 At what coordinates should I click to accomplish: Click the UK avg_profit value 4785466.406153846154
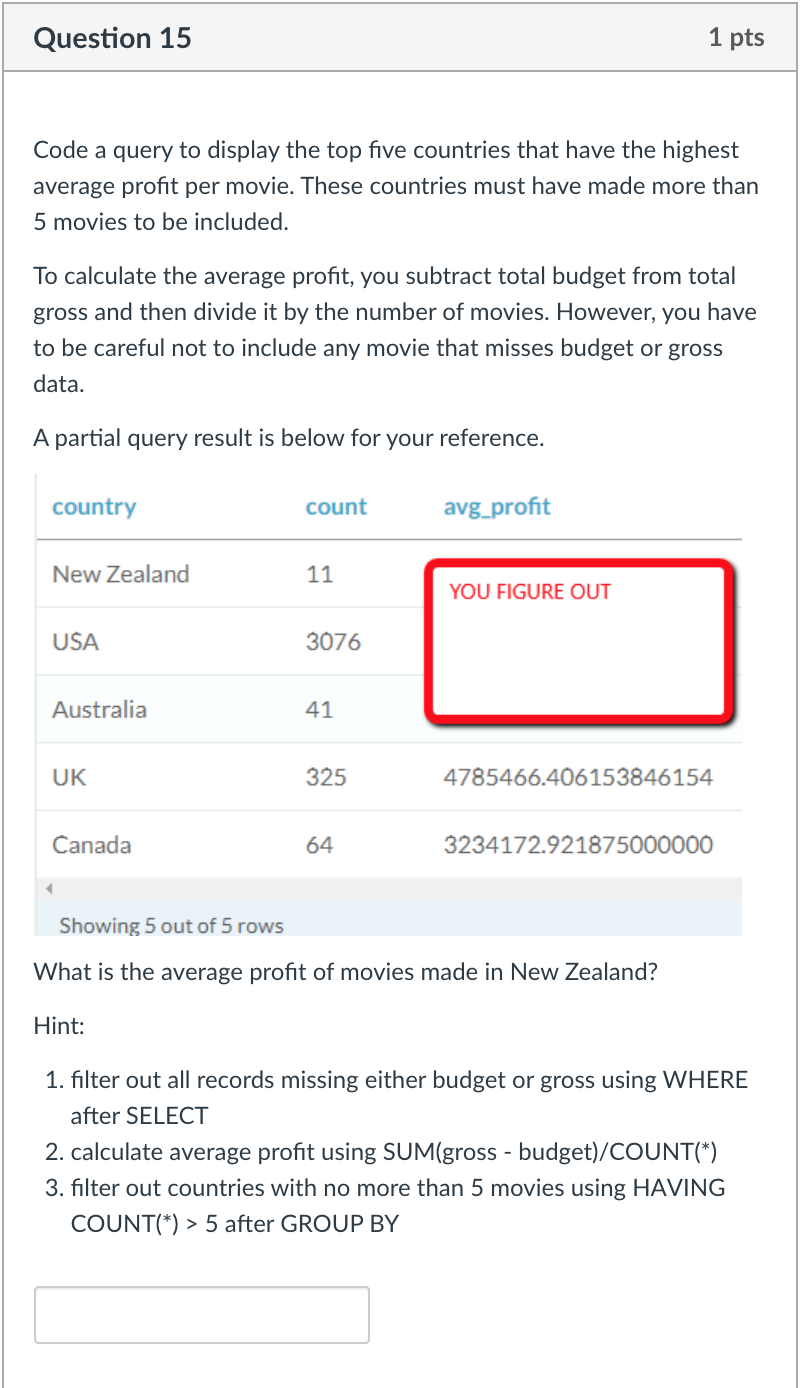pyautogui.click(x=578, y=777)
